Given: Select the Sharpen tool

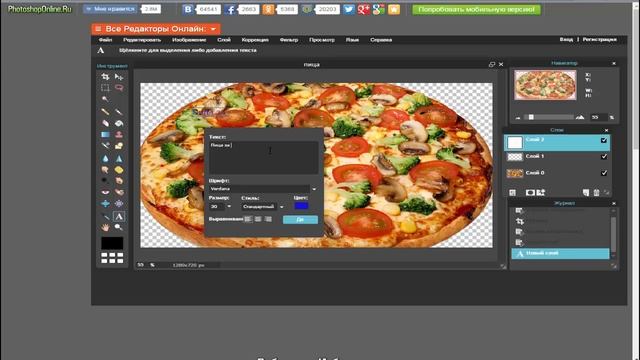Looking at the screenshot, I should [119, 158].
